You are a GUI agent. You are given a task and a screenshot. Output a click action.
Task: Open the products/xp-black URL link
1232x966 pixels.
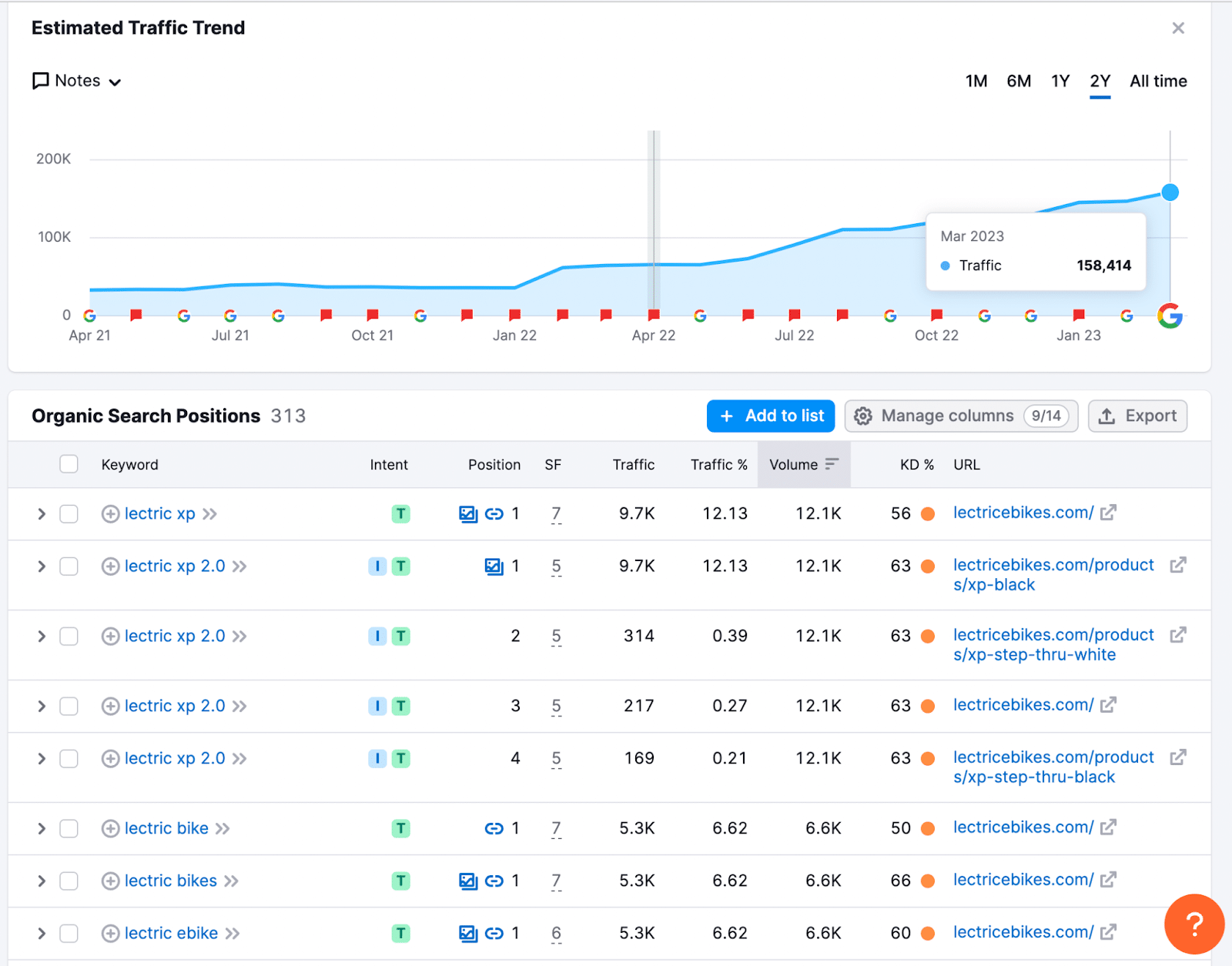coord(1053,575)
